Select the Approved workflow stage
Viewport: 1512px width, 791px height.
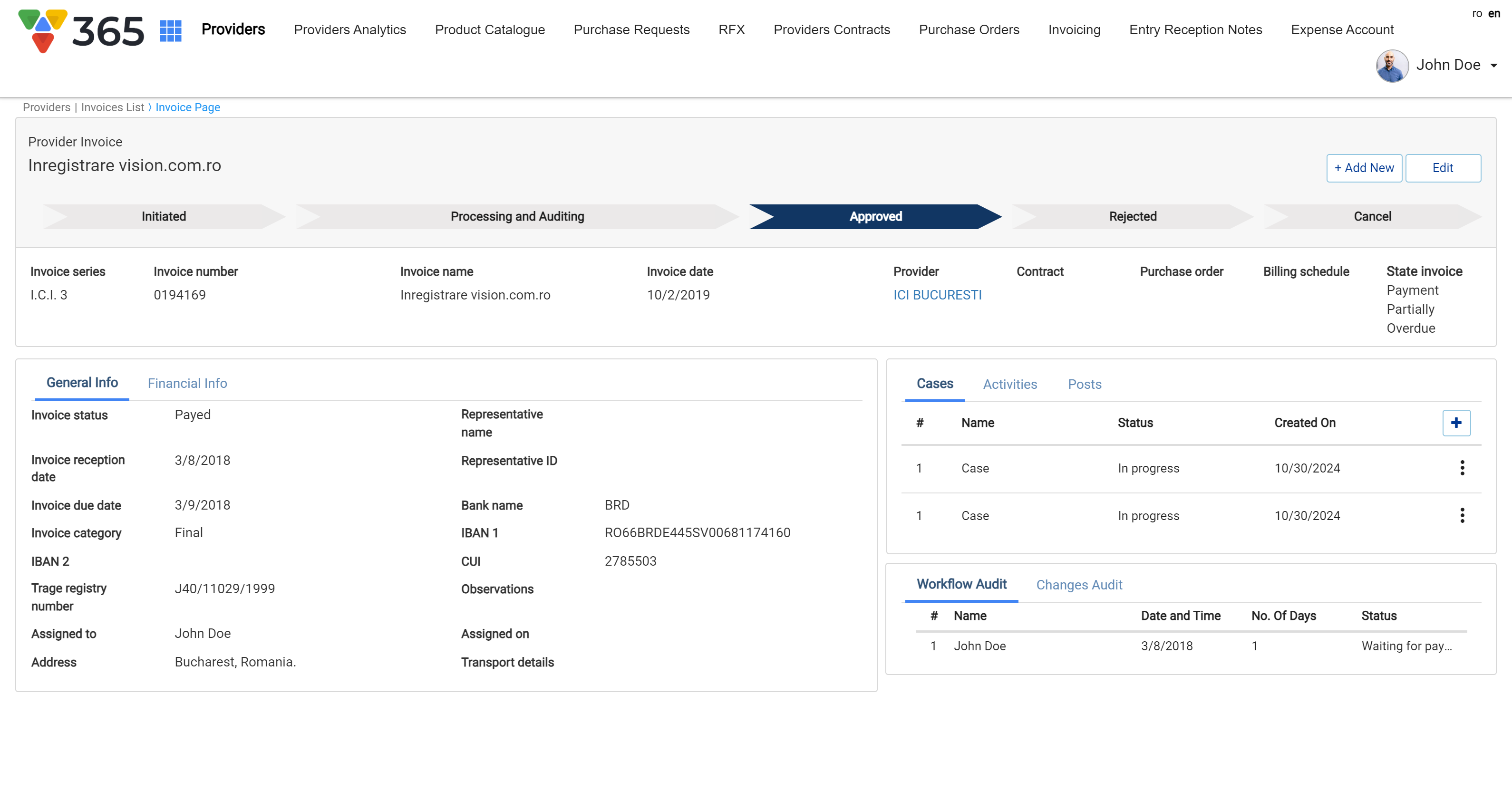875,217
